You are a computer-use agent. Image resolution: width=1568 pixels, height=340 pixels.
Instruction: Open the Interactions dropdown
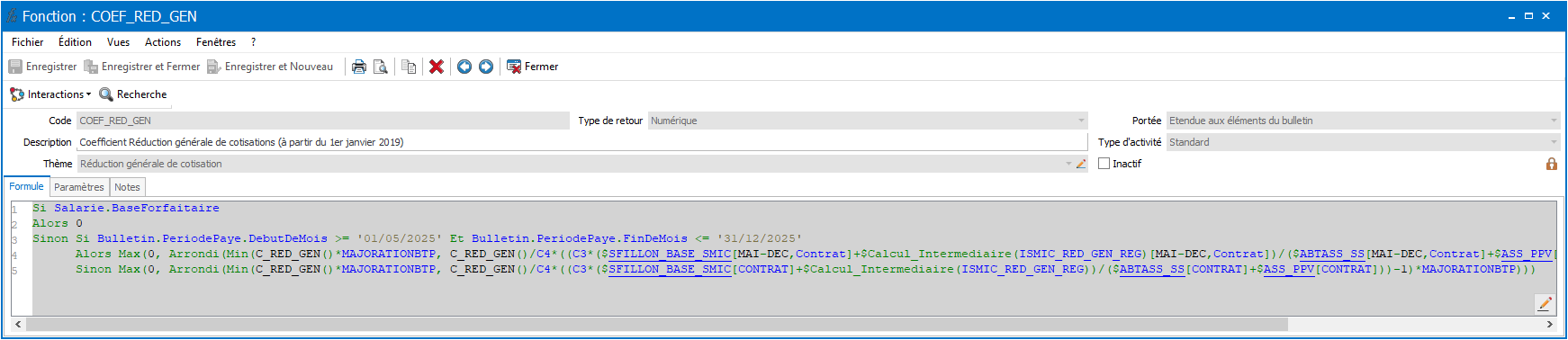50,94
